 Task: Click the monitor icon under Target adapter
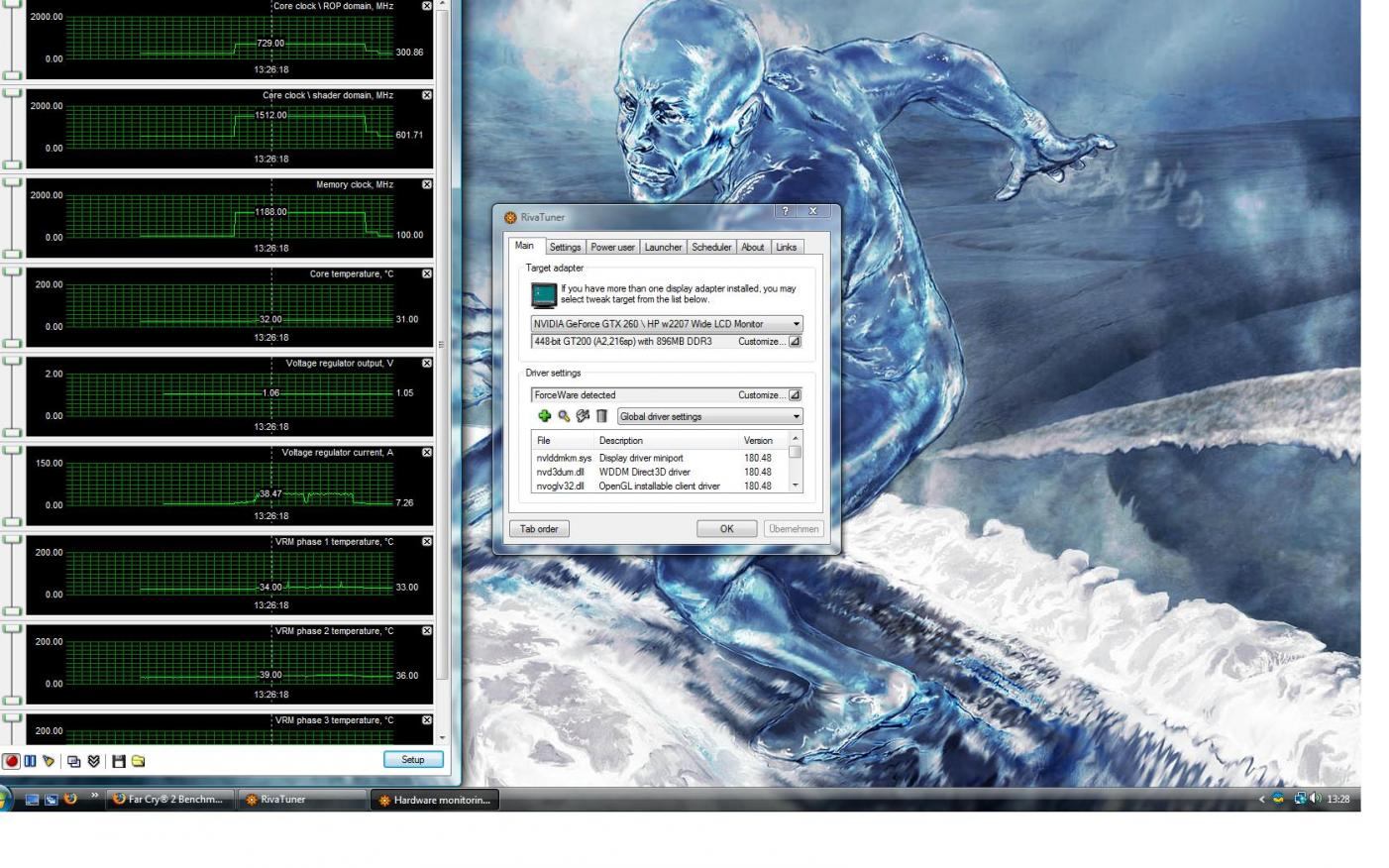[544, 294]
